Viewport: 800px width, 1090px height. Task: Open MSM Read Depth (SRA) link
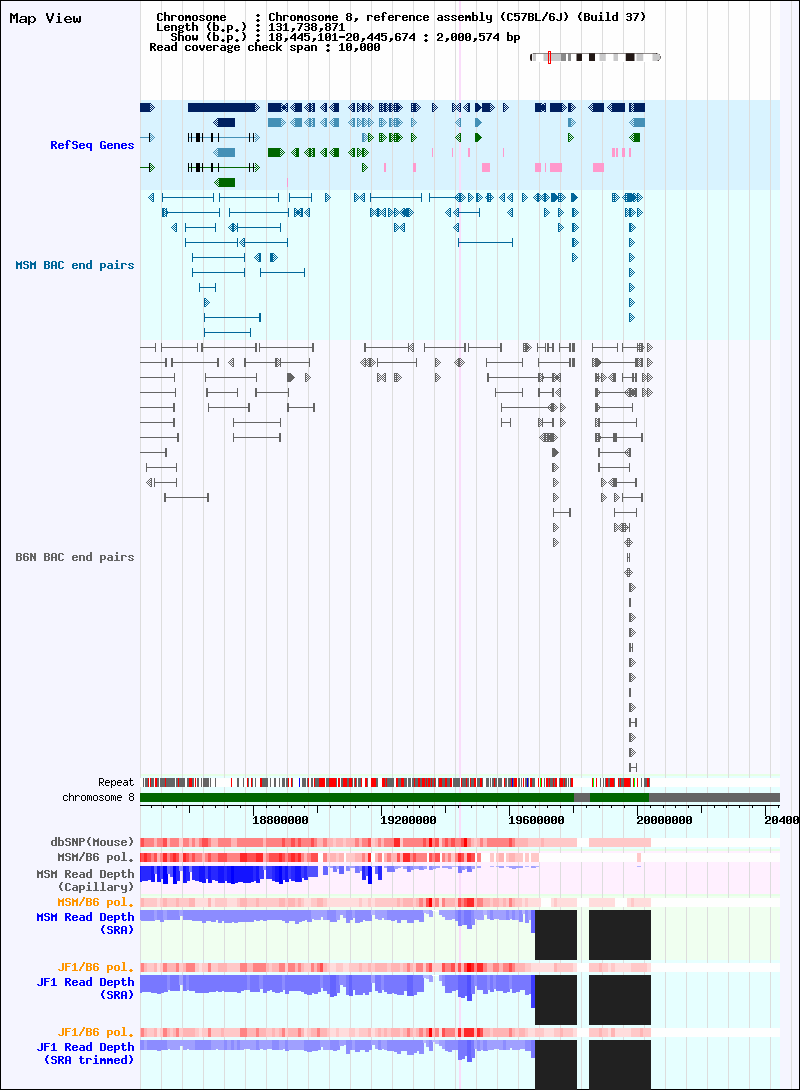coord(85,924)
